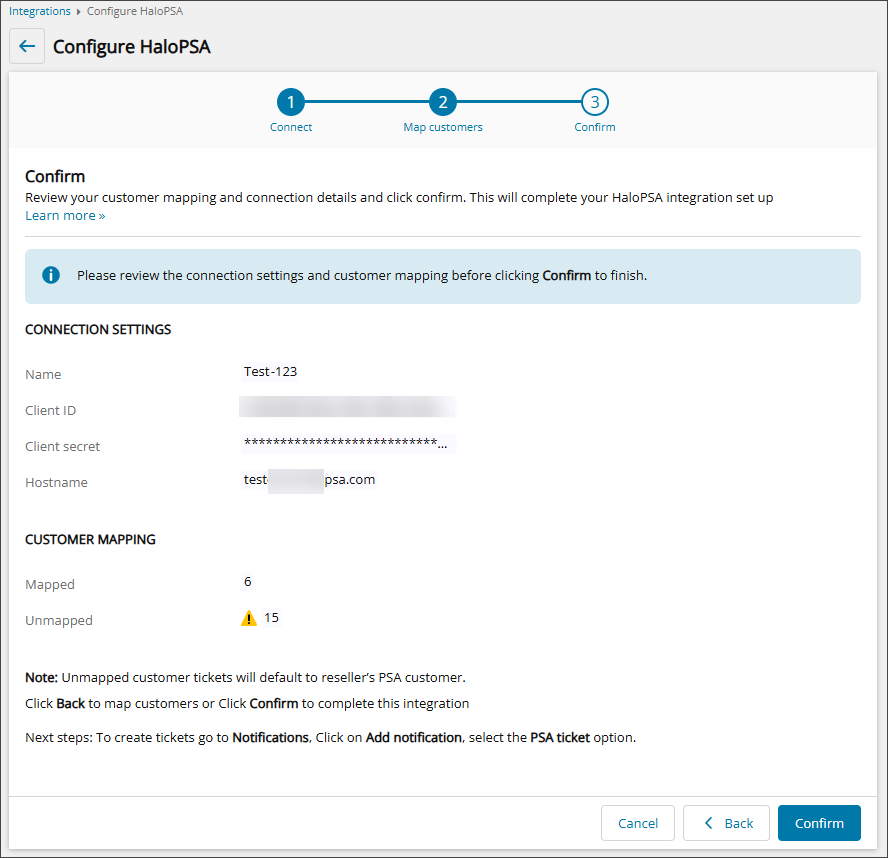
Task: Click the blue info icon in the banner
Action: (x=50, y=275)
